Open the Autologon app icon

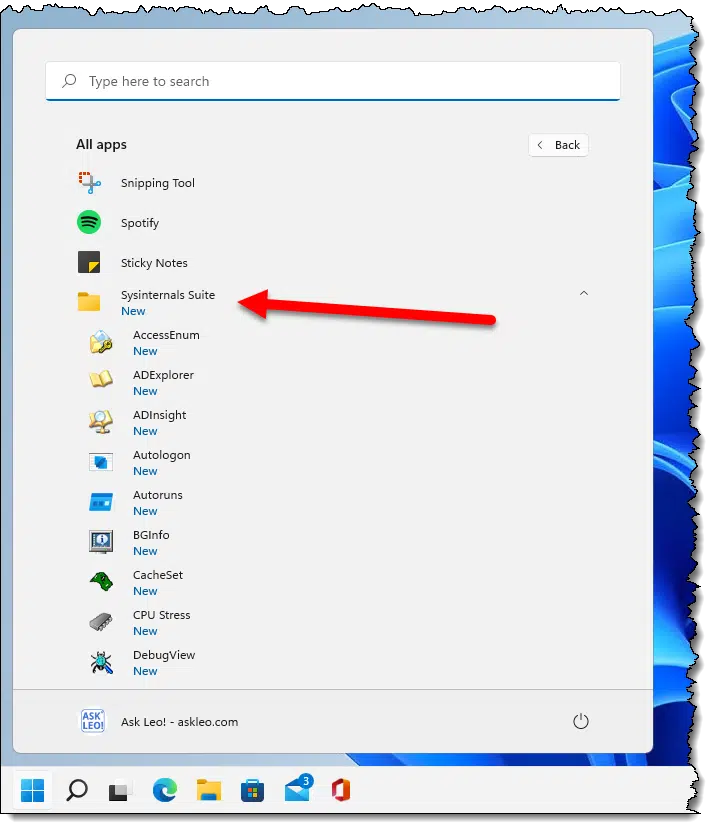(101, 462)
